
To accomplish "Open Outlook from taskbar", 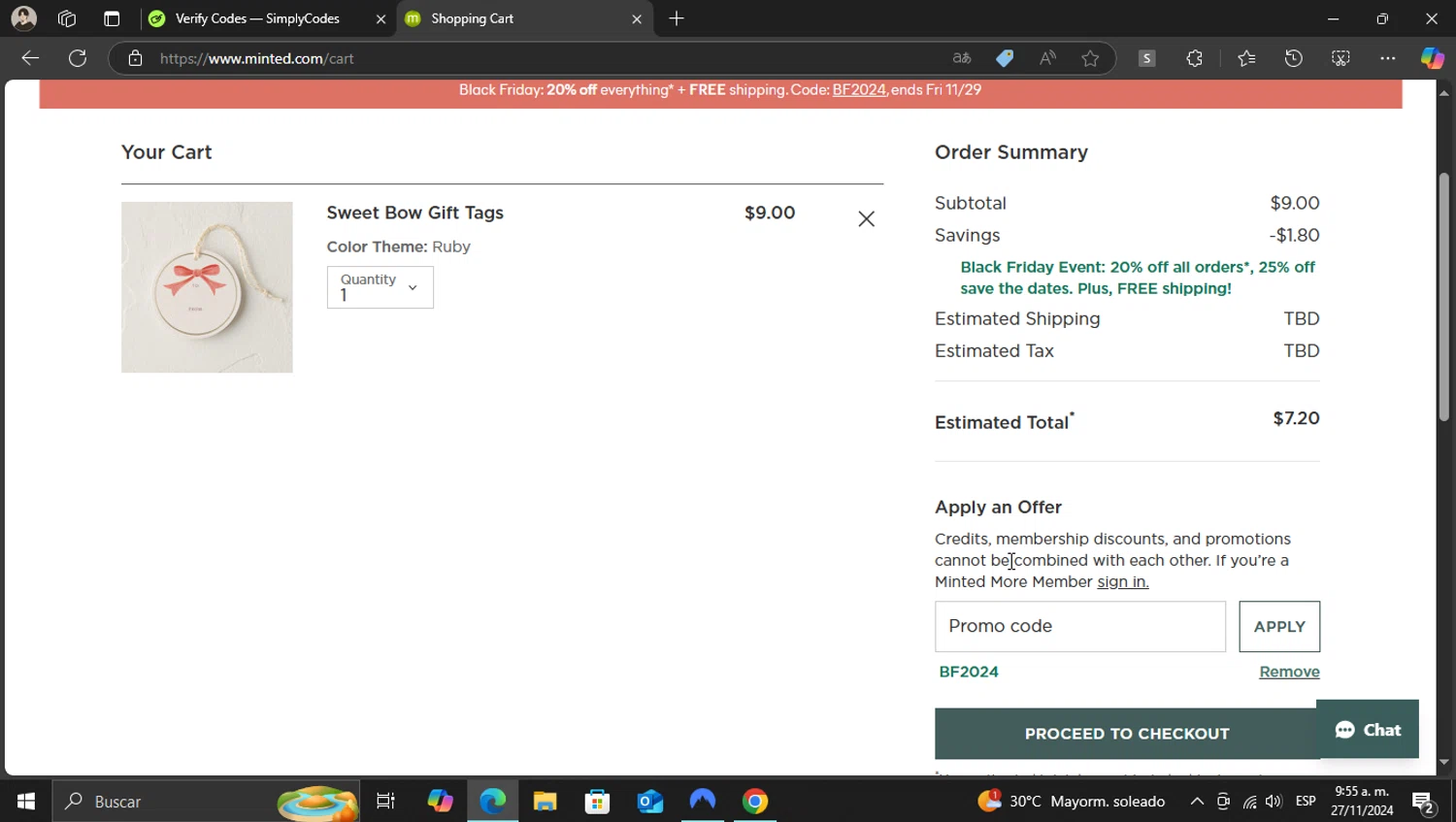I will coord(649,802).
